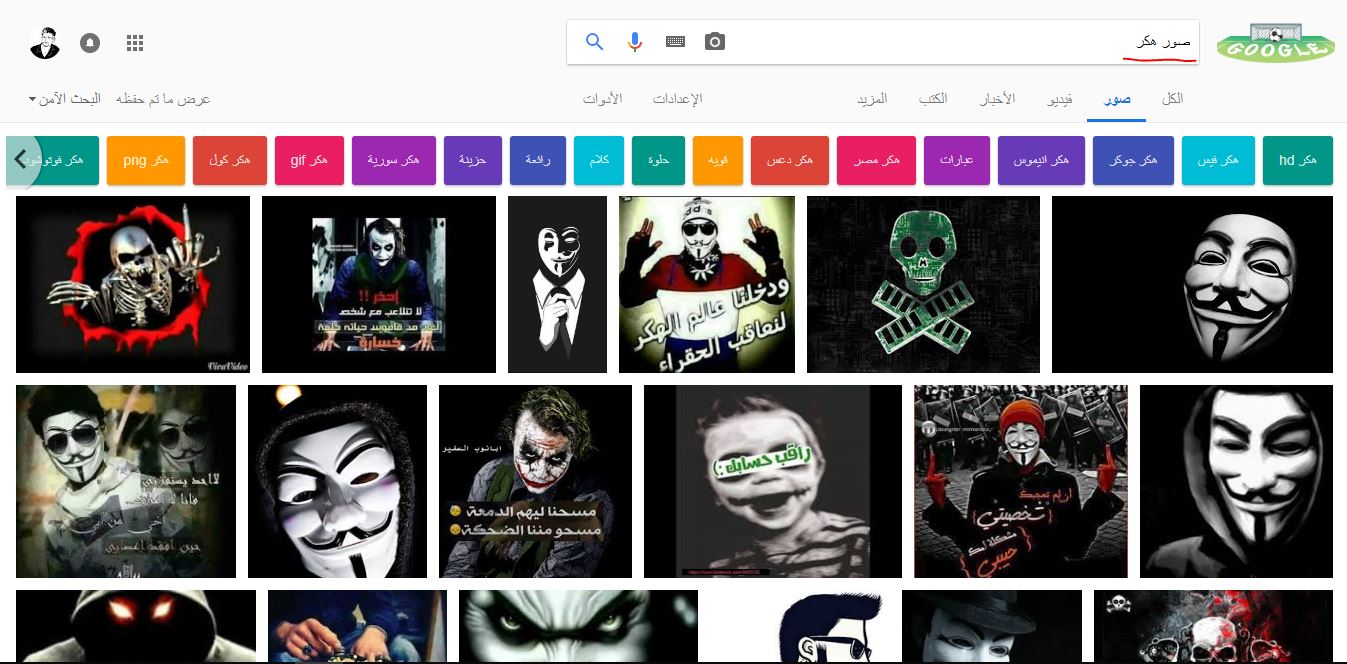
Task: Open Google notifications bell
Action: (x=90, y=43)
